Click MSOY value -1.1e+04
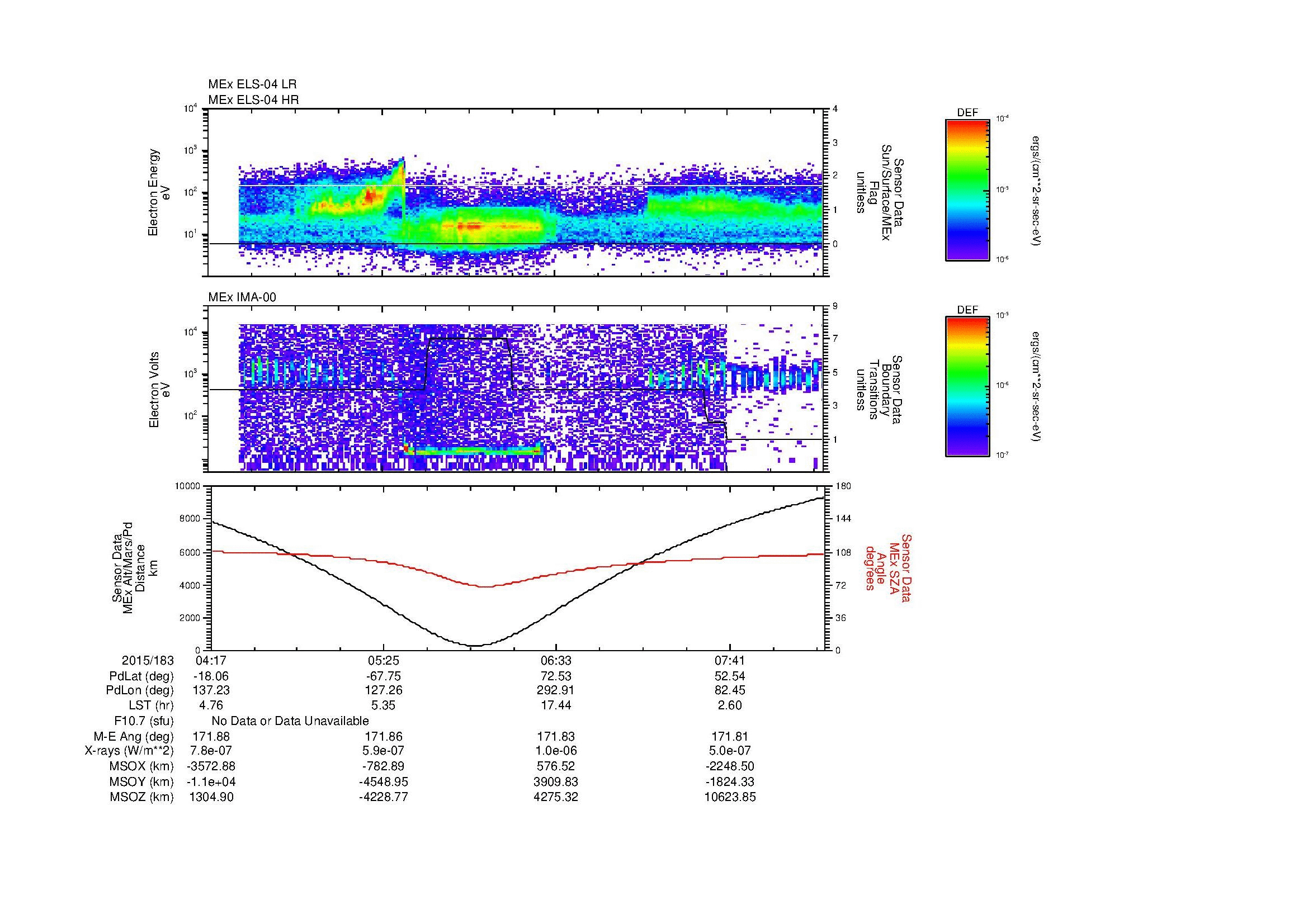Viewport: 1308px width, 924px height. coord(211,781)
